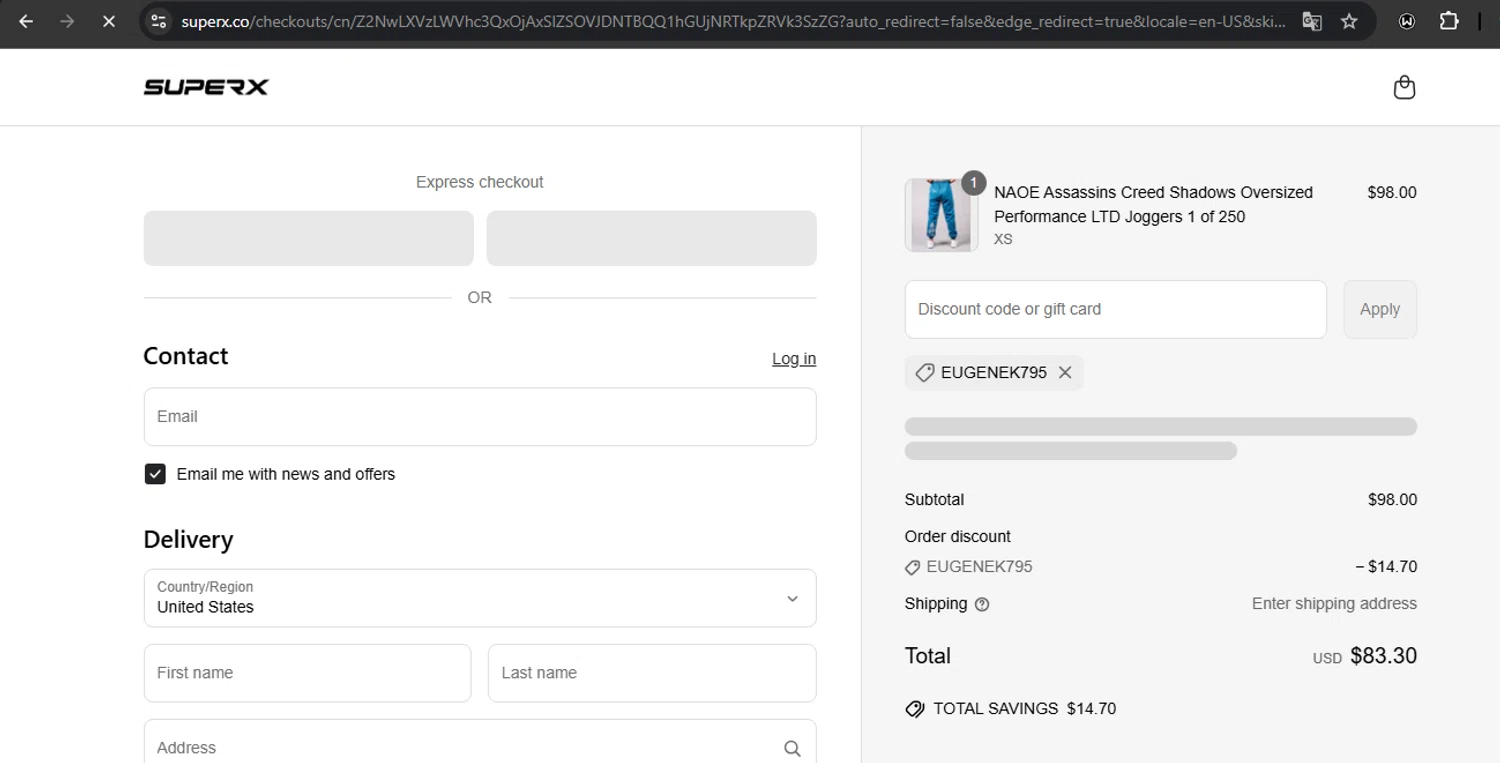Click the XS size label

1003,240
